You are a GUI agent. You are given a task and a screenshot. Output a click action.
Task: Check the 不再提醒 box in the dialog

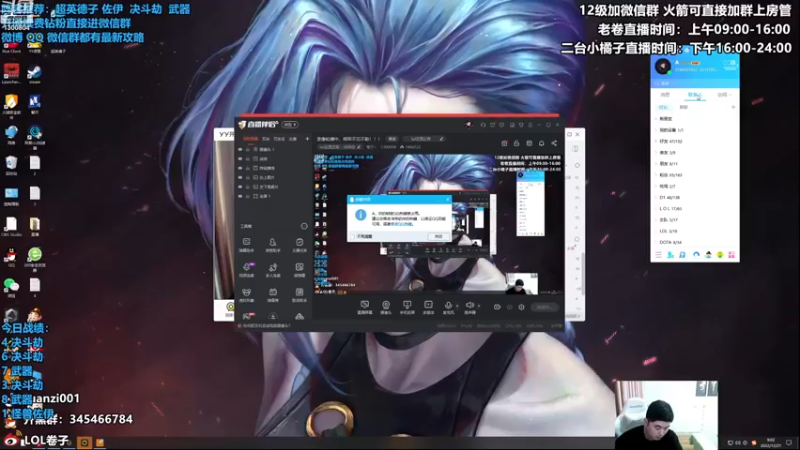353,237
